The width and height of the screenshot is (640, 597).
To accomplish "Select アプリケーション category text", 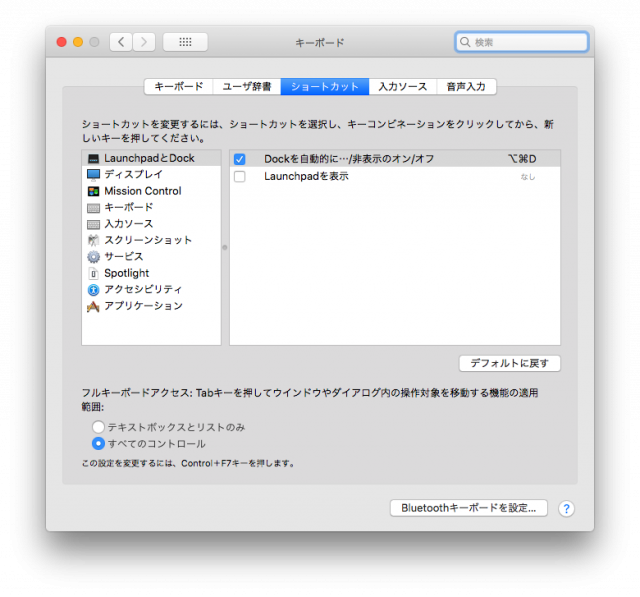I will click(x=143, y=306).
